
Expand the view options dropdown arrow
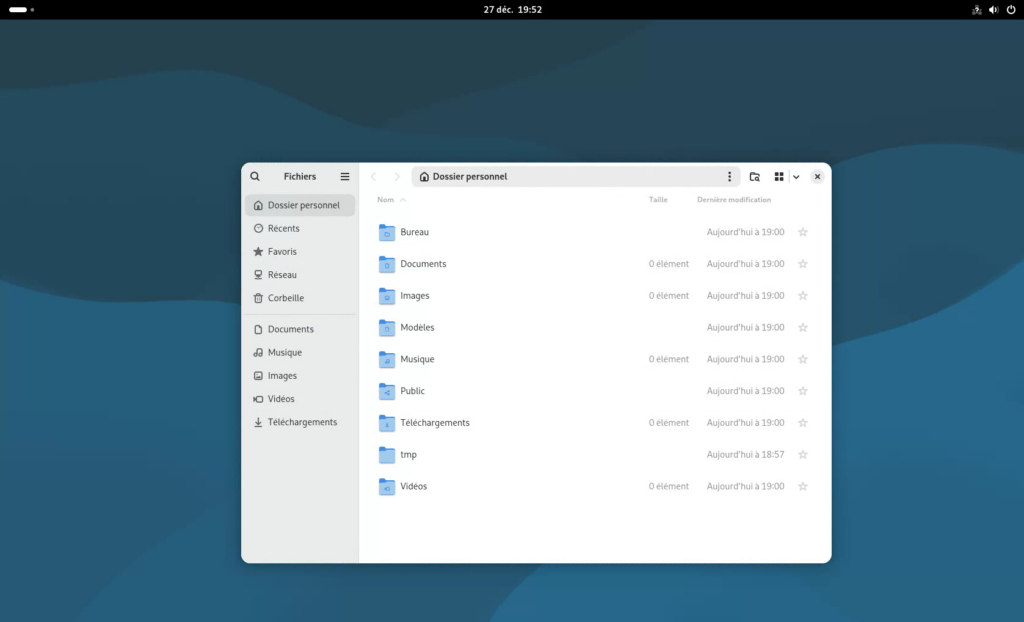click(796, 177)
